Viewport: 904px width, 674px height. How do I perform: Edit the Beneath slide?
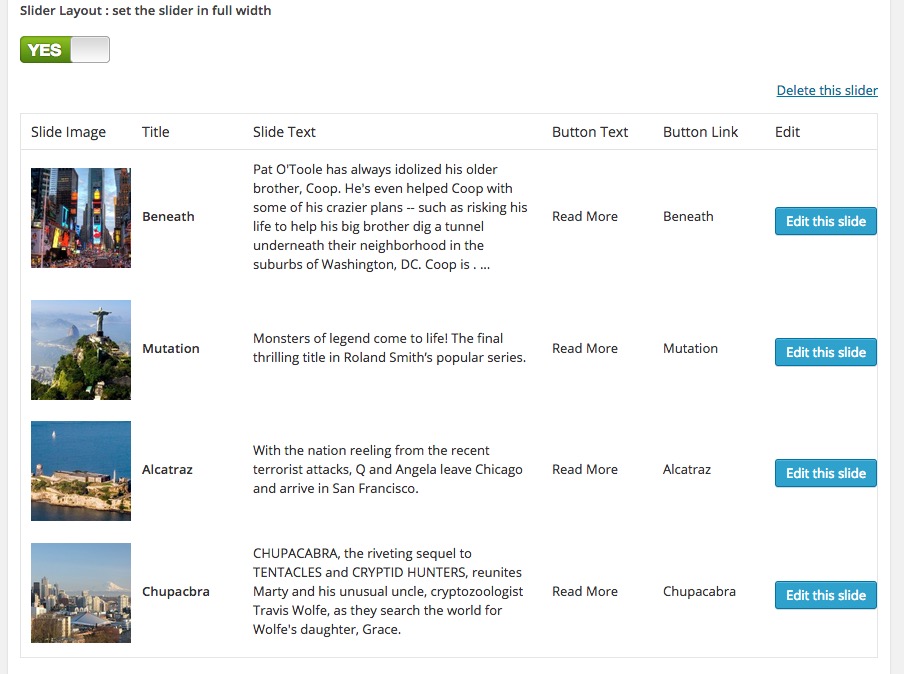(825, 221)
